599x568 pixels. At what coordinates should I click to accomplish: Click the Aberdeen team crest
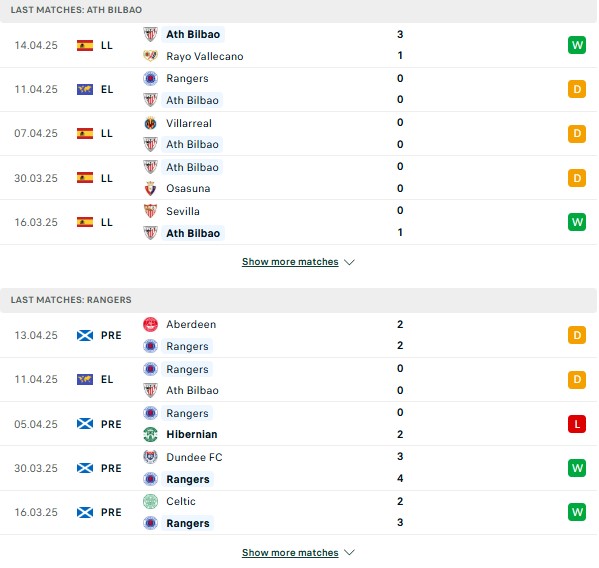pos(150,324)
